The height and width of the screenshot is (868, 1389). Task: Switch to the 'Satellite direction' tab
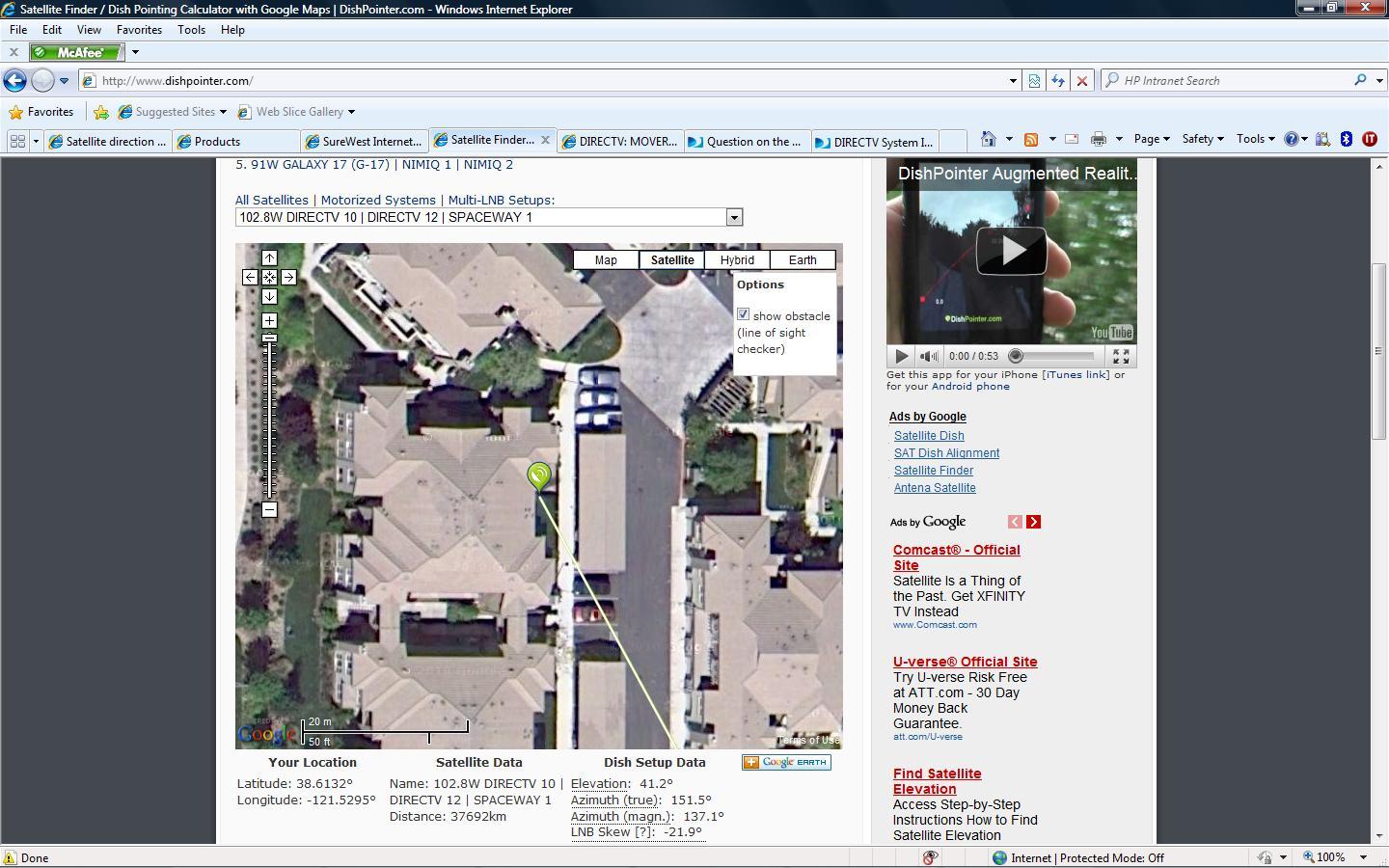(108, 141)
